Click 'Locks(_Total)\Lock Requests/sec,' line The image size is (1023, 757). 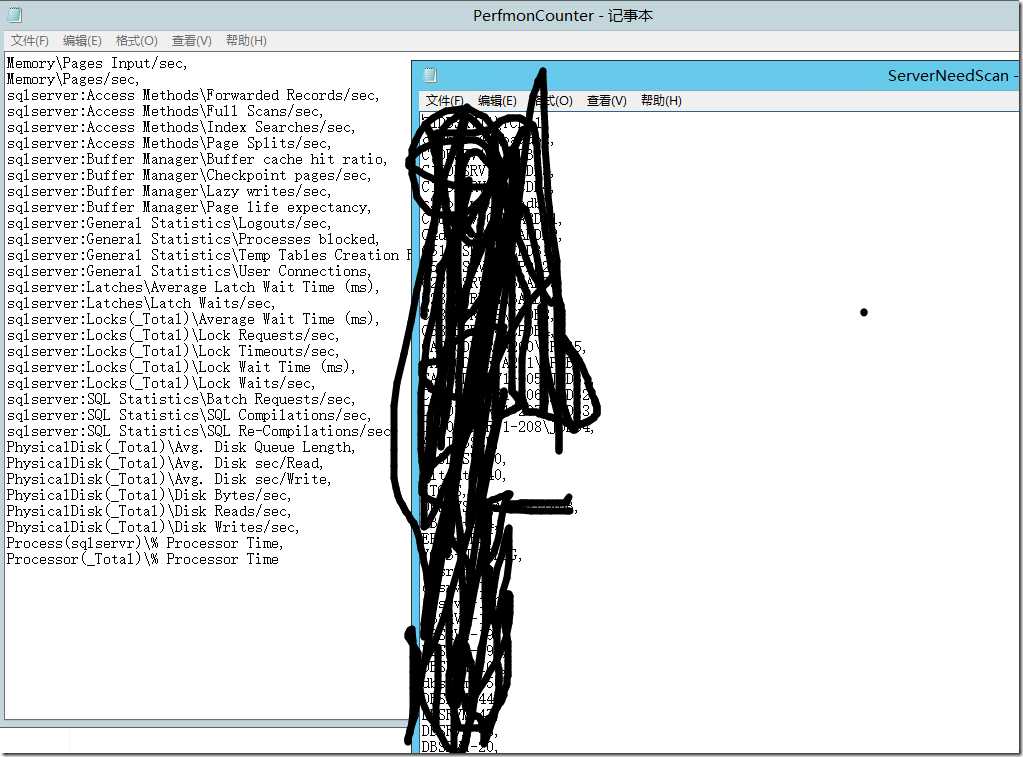point(173,335)
